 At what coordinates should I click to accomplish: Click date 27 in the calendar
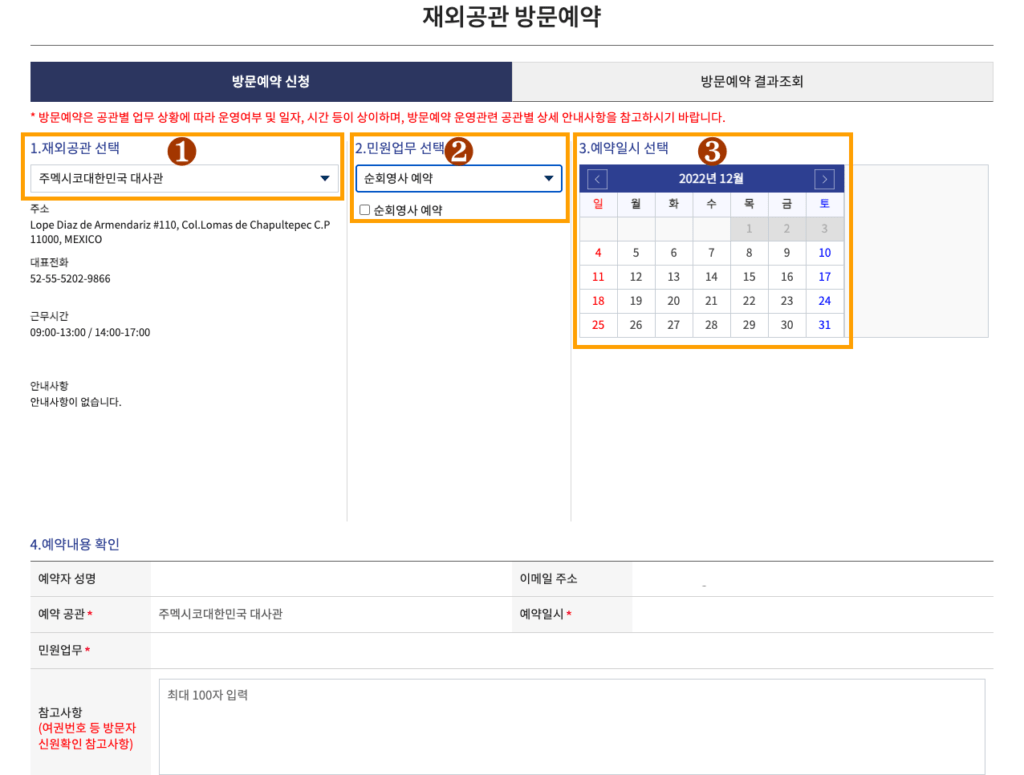(x=673, y=325)
